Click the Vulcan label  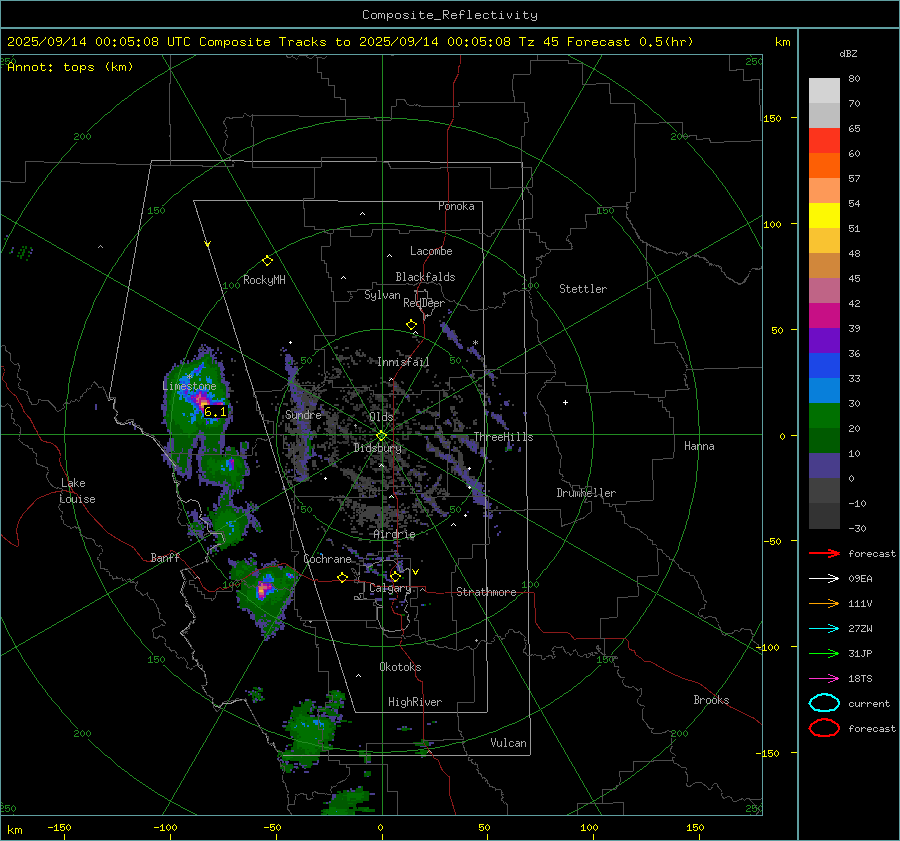(508, 743)
